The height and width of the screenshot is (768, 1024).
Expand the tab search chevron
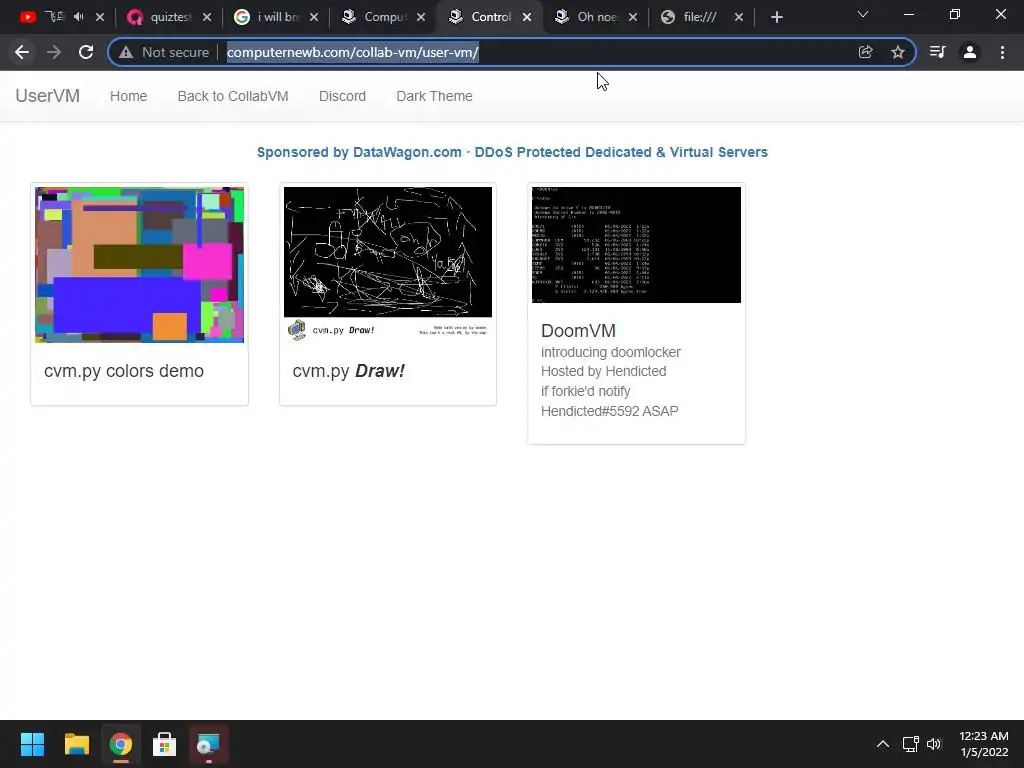pyautogui.click(x=863, y=14)
